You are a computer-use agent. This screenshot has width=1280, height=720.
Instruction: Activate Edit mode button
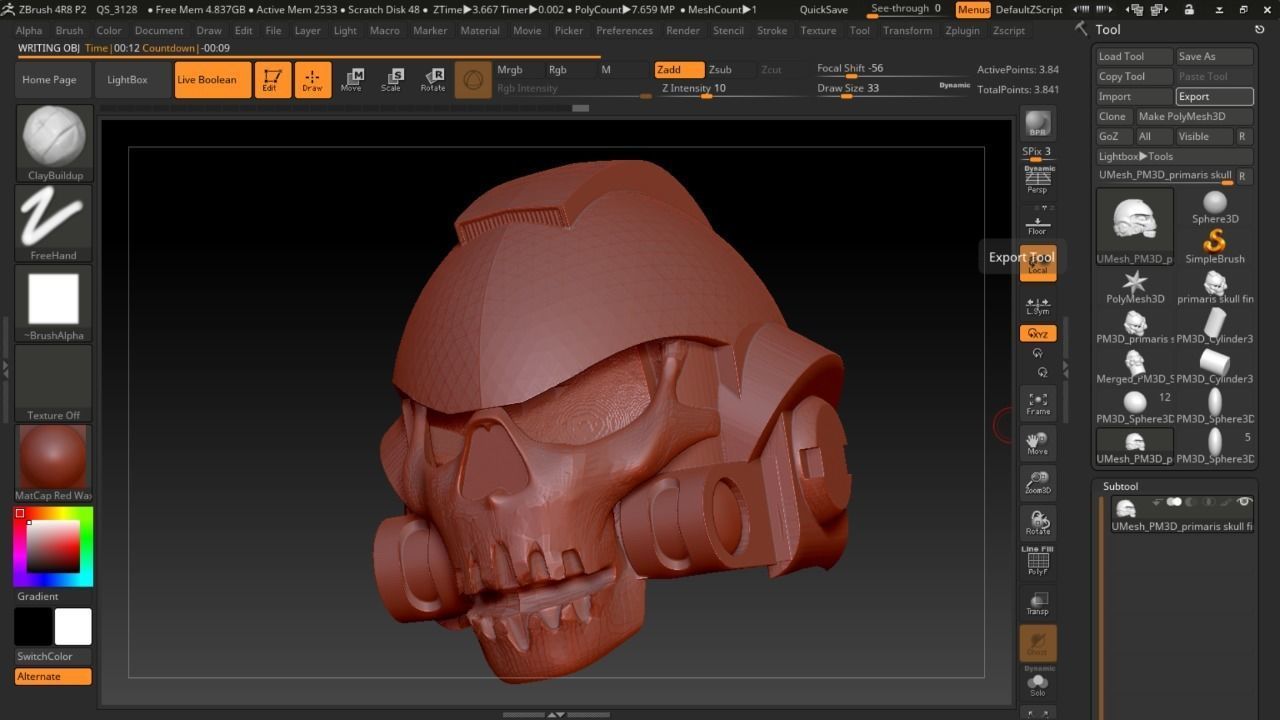click(273, 80)
